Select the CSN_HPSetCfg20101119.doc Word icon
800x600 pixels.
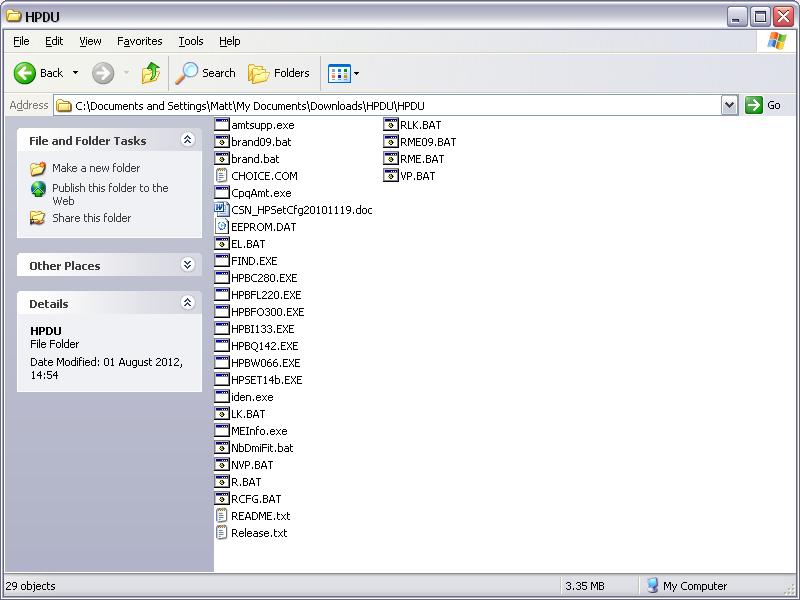222,210
